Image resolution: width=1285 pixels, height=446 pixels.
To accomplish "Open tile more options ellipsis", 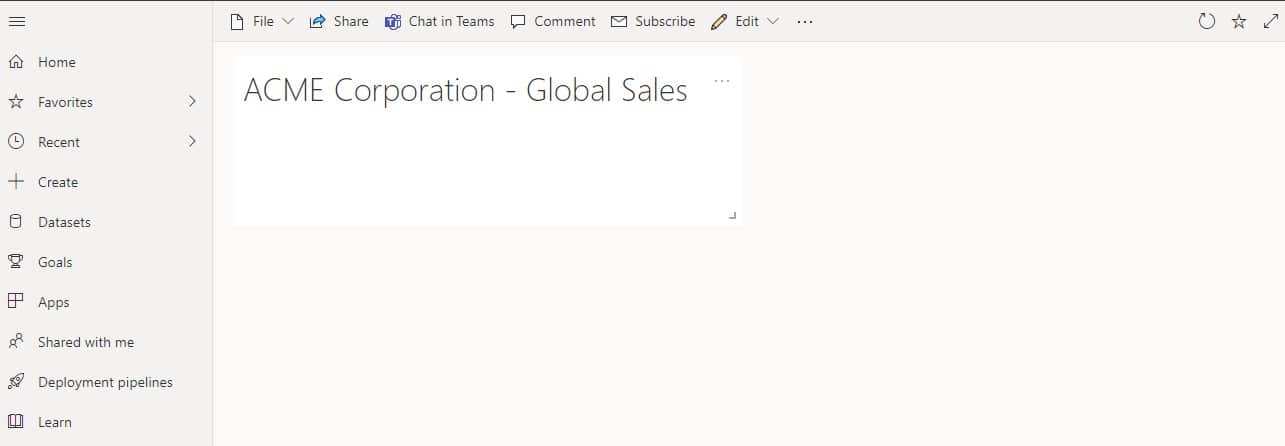I will click(x=722, y=81).
